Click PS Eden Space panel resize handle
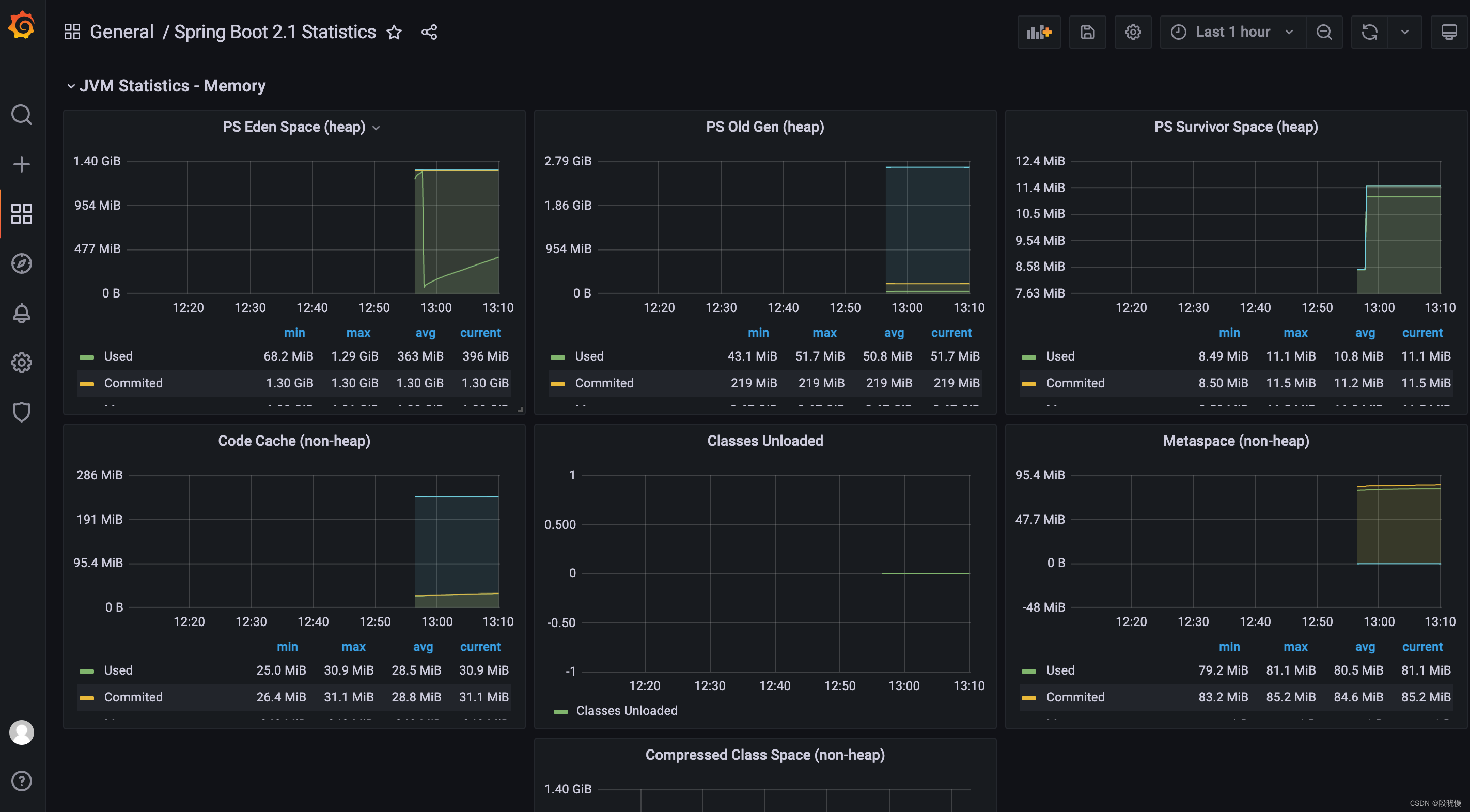The width and height of the screenshot is (1470, 812). coord(520,409)
